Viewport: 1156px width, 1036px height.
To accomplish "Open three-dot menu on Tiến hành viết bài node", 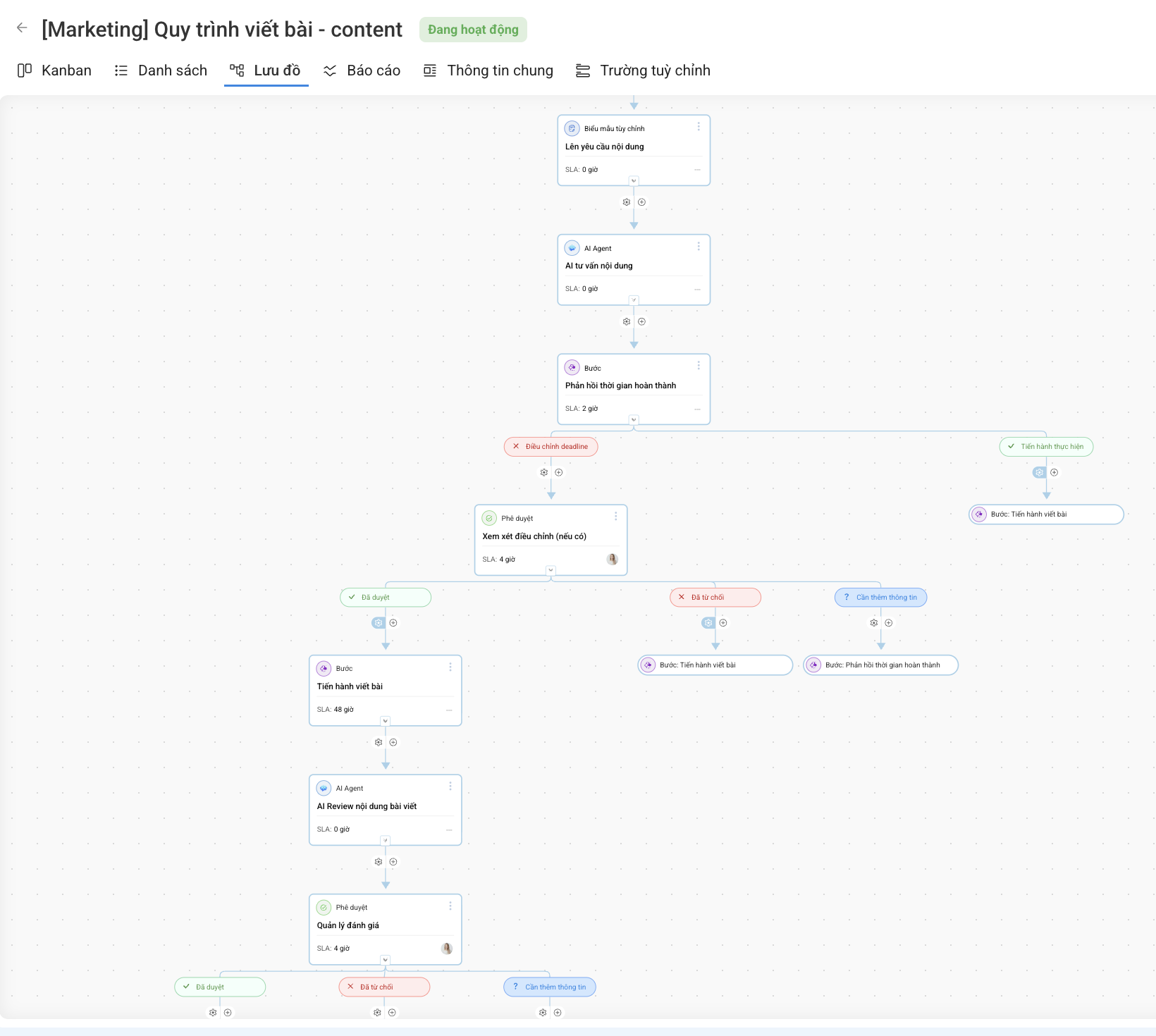I will click(450, 667).
